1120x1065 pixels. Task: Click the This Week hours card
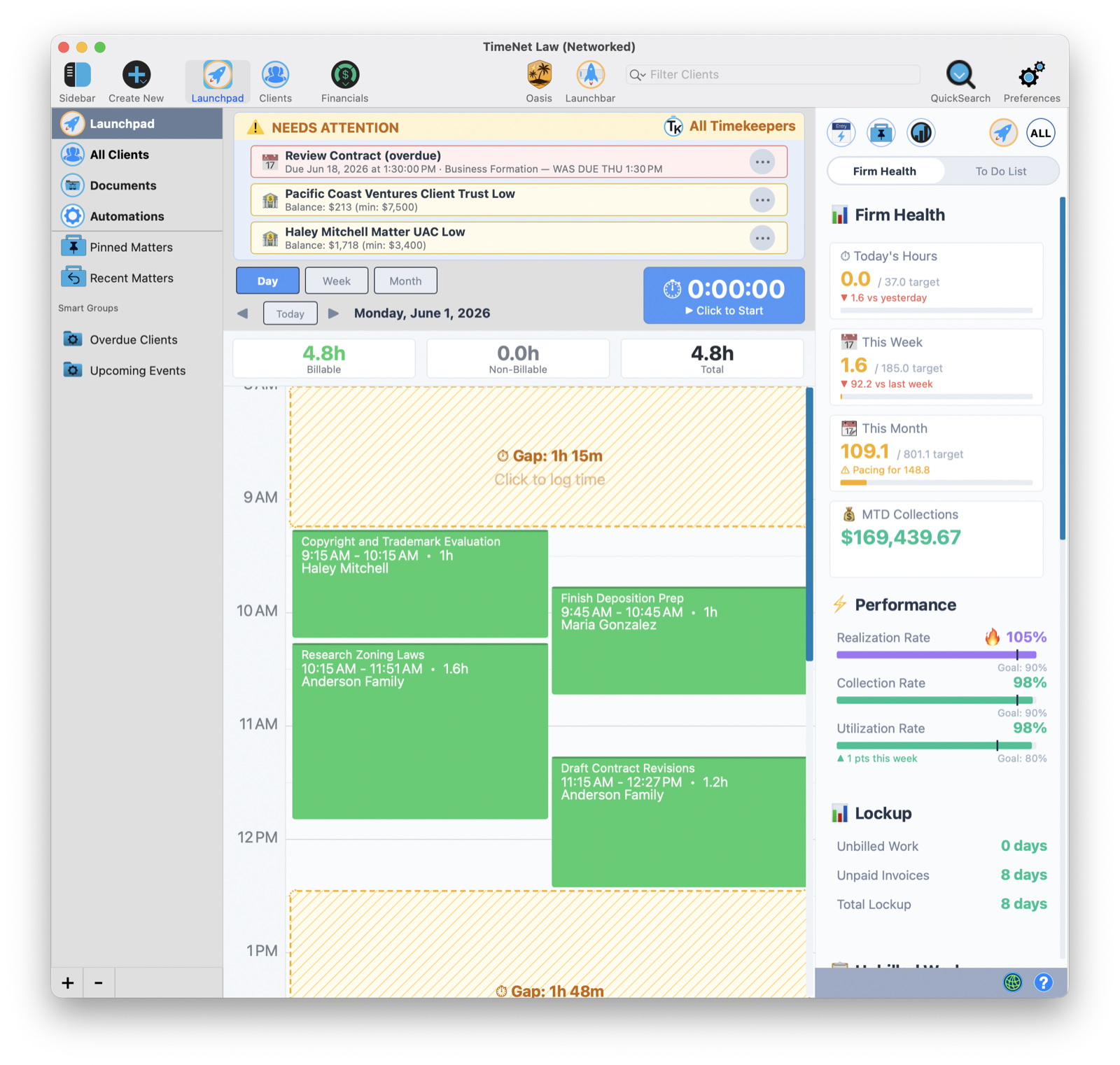tap(936, 367)
